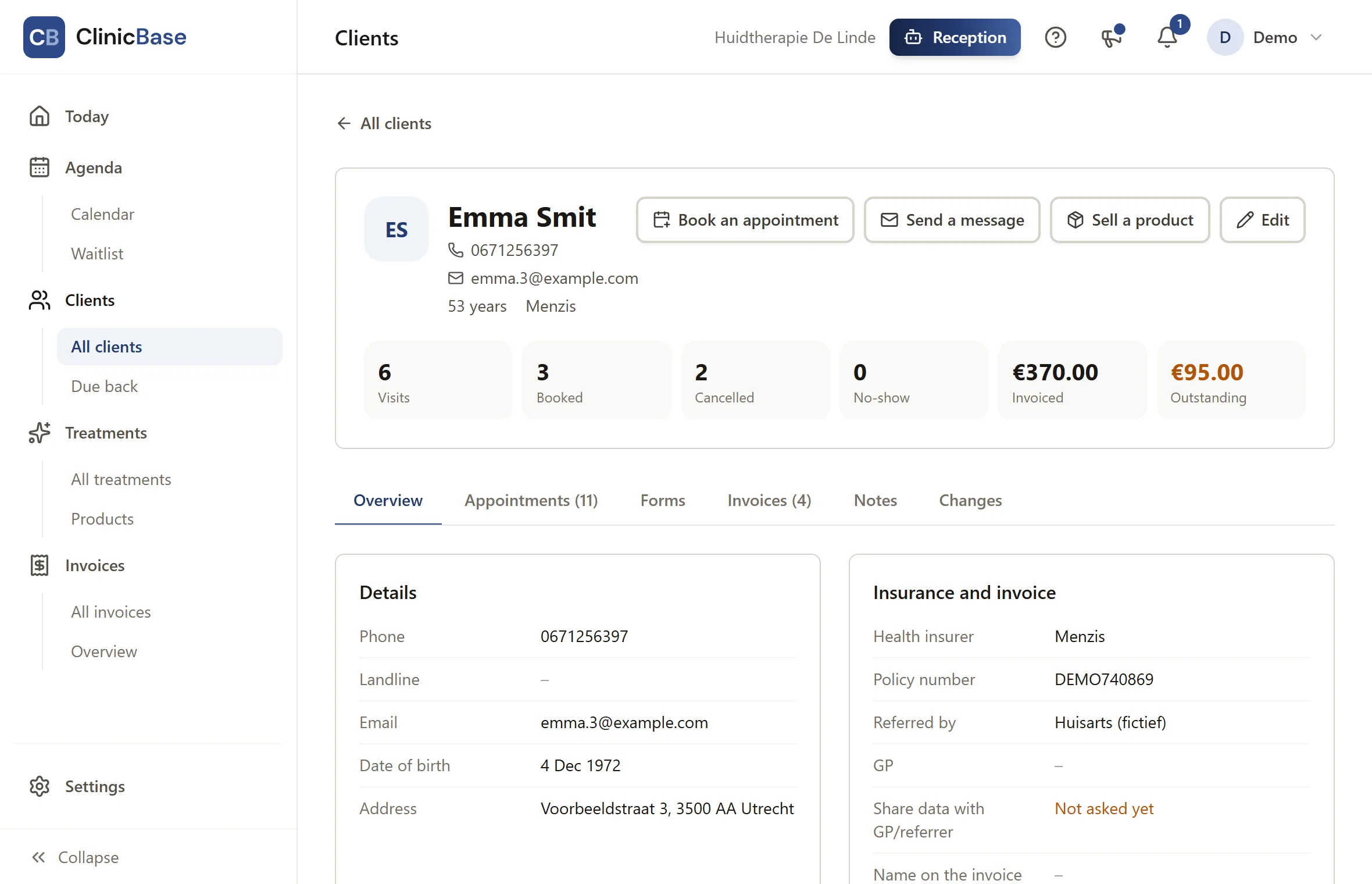Click the Collapse double-chevron icon
The width and height of the screenshot is (1372, 884).
click(38, 857)
